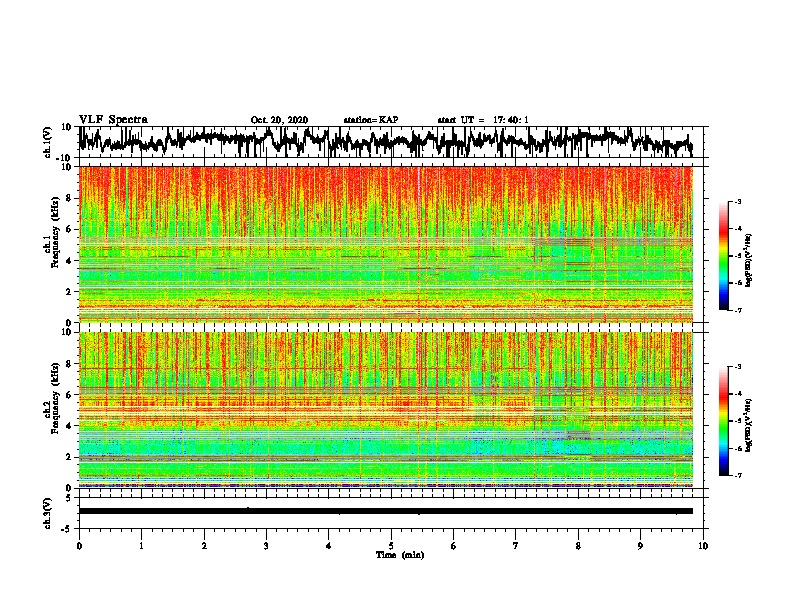Click the '-7' label on ch.1 color bar
Image resolution: width=792 pixels, height=612 pixels.
tap(737, 310)
